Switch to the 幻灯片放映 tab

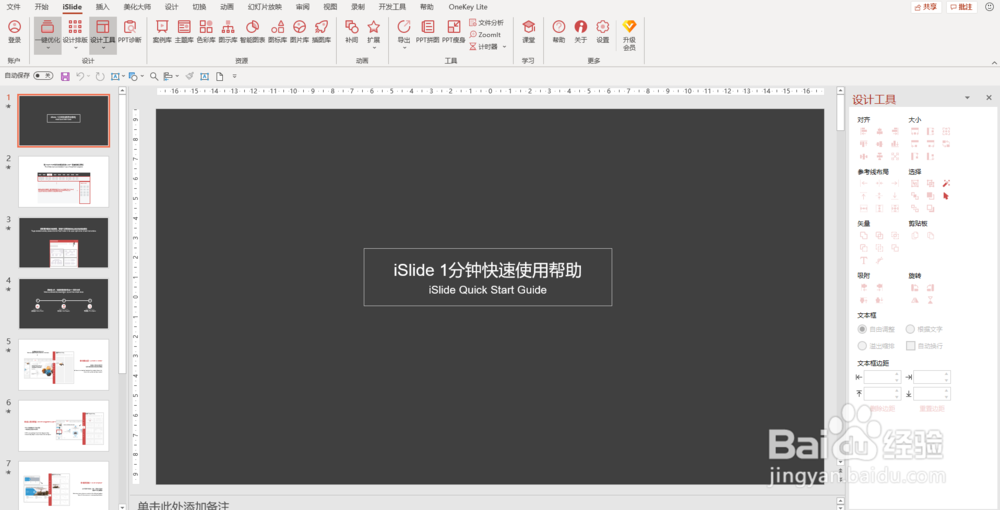pos(265,7)
